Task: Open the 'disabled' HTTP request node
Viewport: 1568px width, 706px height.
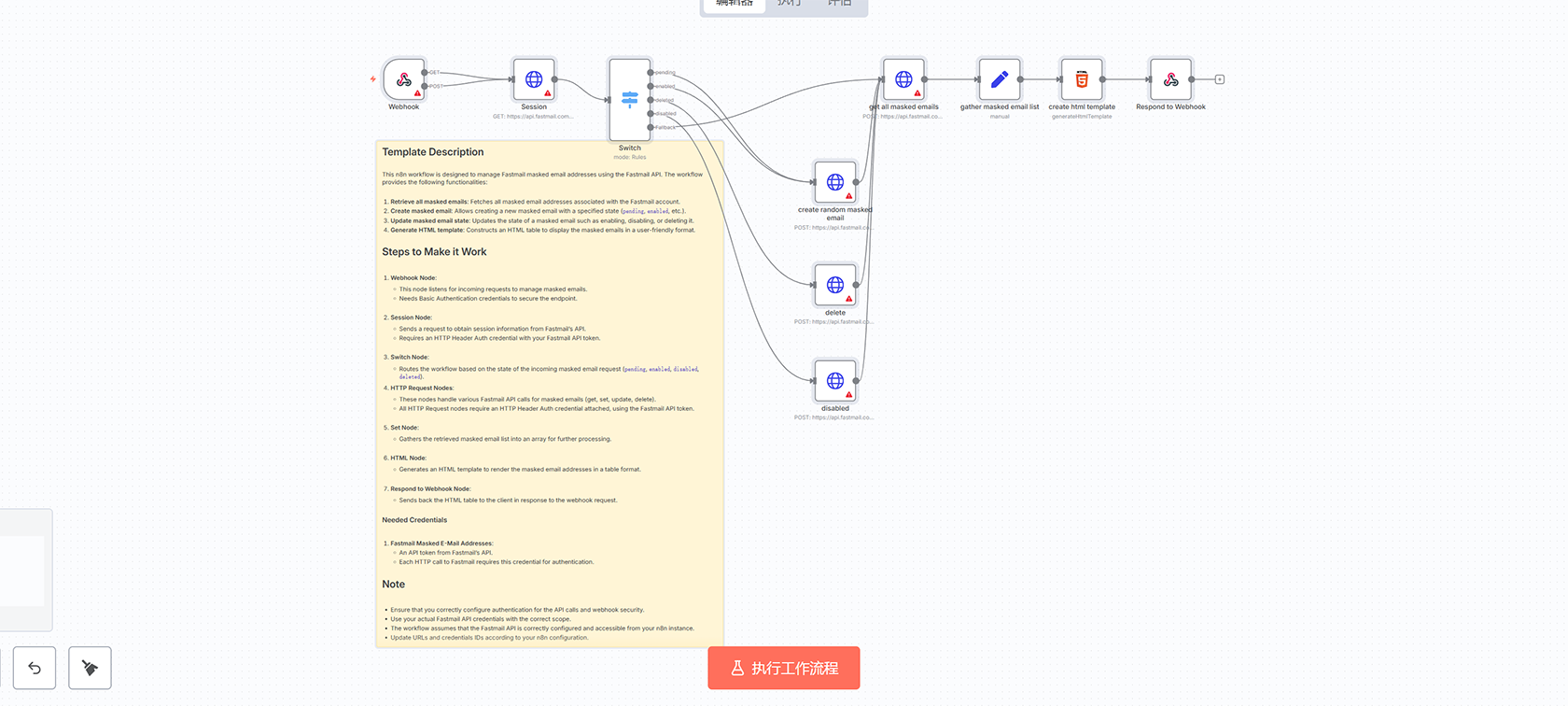Action: (x=834, y=381)
